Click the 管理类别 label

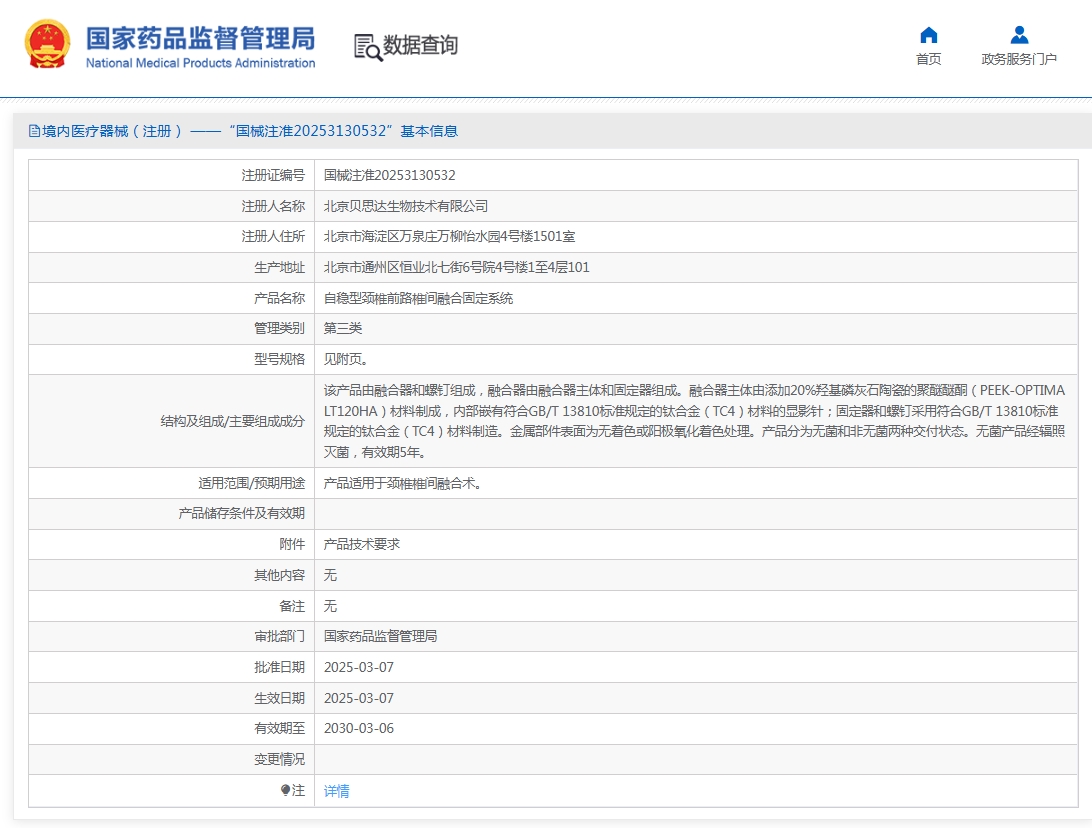coord(279,328)
